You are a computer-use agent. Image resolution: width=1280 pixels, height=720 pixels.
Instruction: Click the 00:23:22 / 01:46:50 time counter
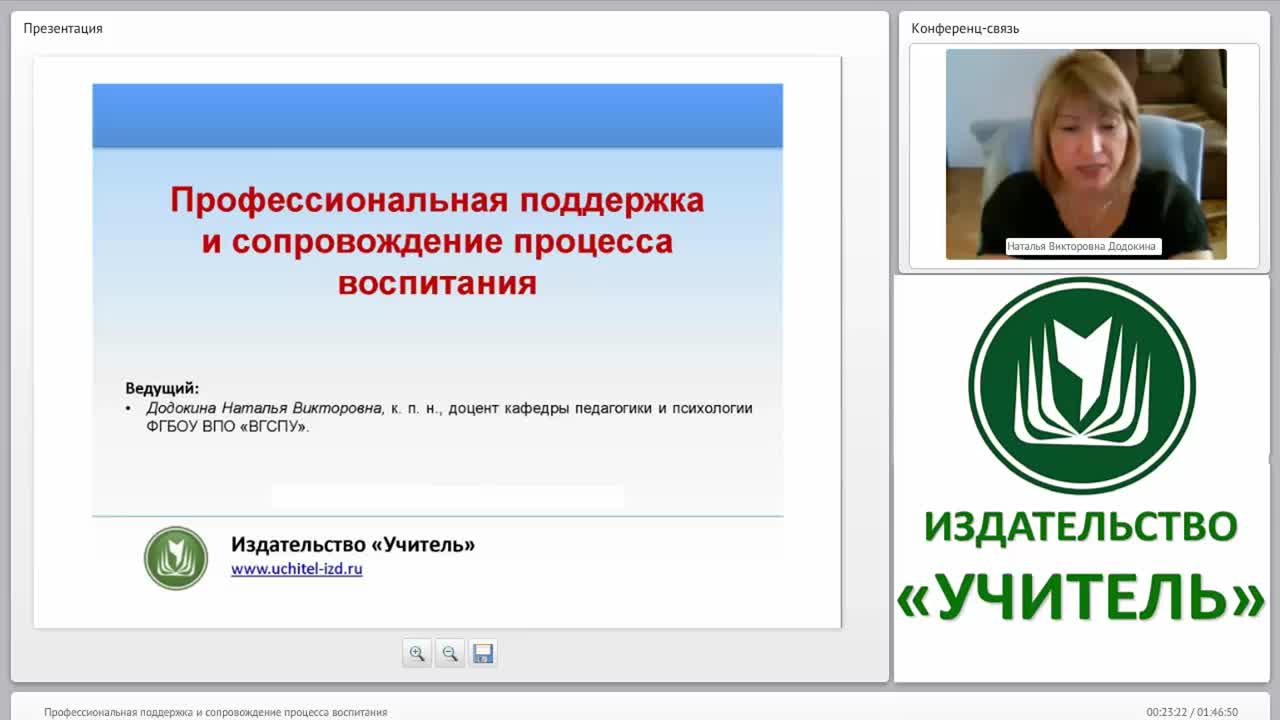[x=1192, y=712]
